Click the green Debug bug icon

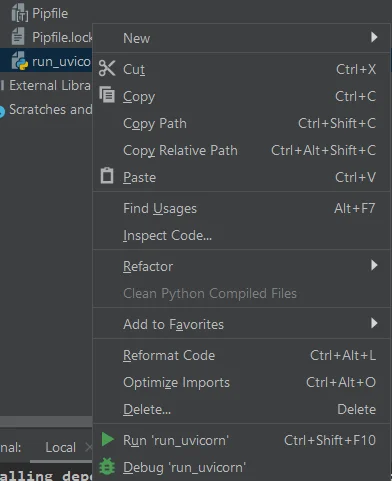click(x=107, y=466)
